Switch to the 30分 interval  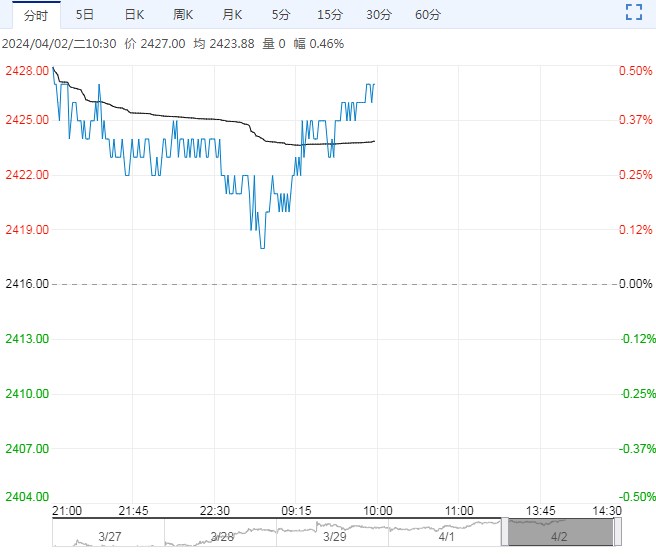(379, 14)
